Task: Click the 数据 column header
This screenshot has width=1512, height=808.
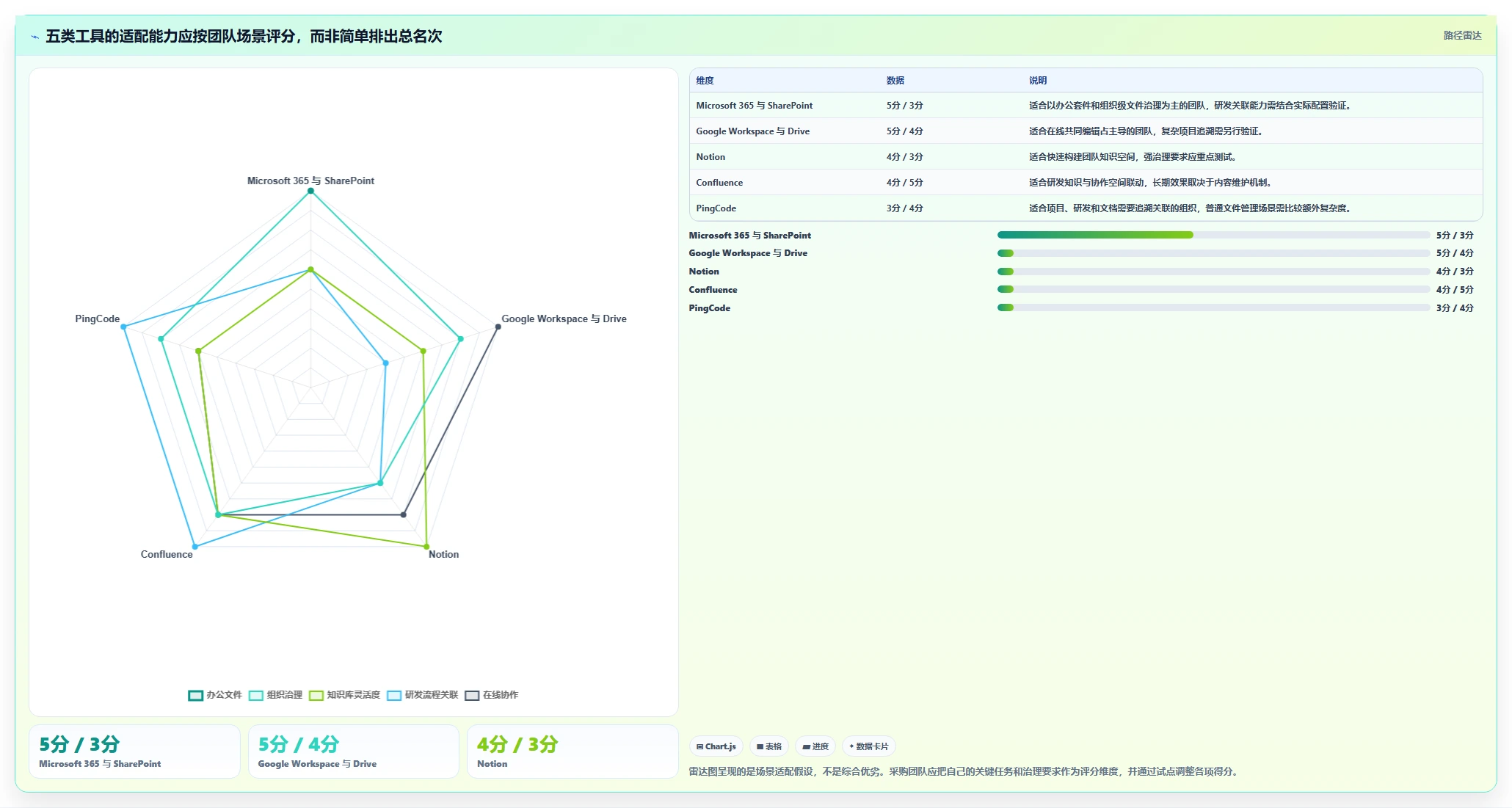Action: coord(895,81)
